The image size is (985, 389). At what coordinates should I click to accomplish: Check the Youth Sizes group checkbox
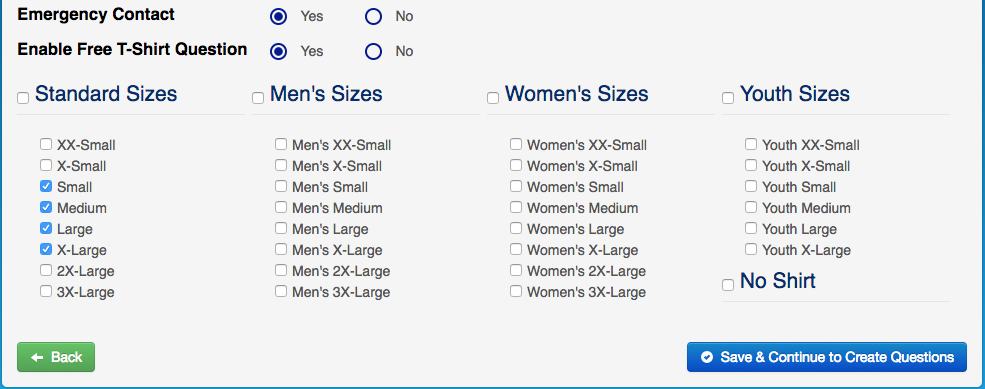pyautogui.click(x=728, y=98)
